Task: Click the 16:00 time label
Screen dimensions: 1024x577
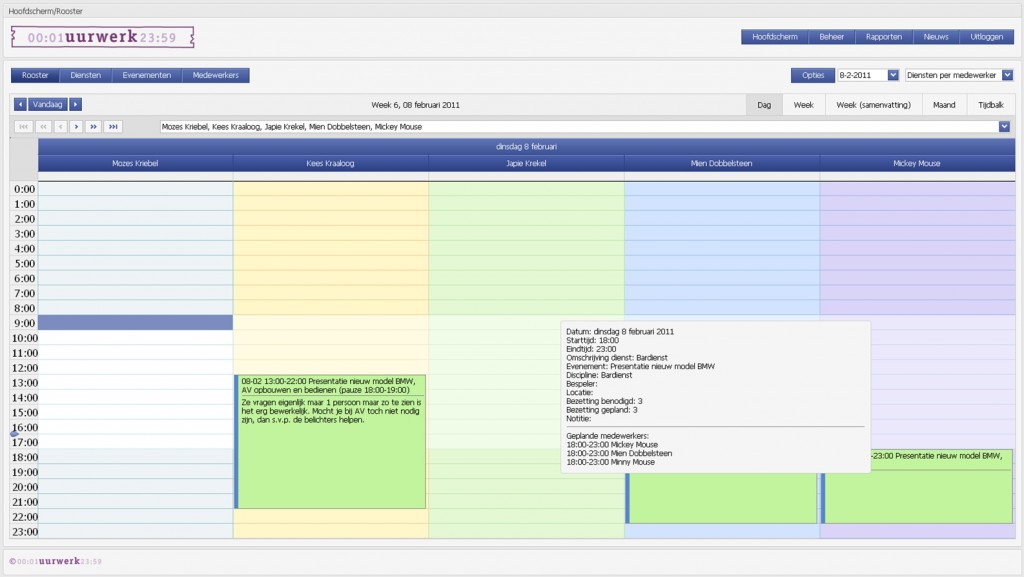Action: pos(25,428)
